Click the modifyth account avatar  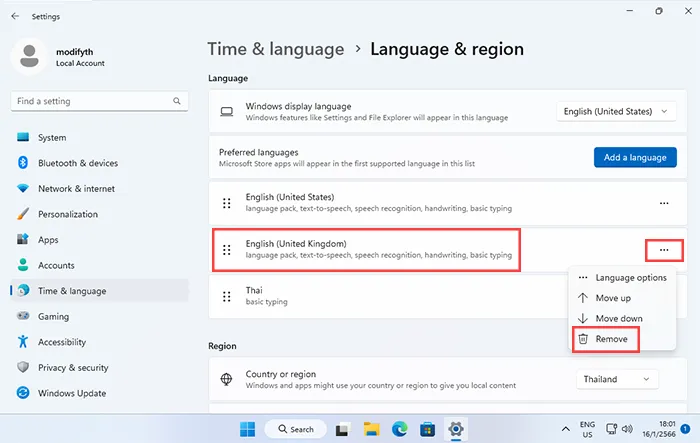pyautogui.click(x=29, y=57)
